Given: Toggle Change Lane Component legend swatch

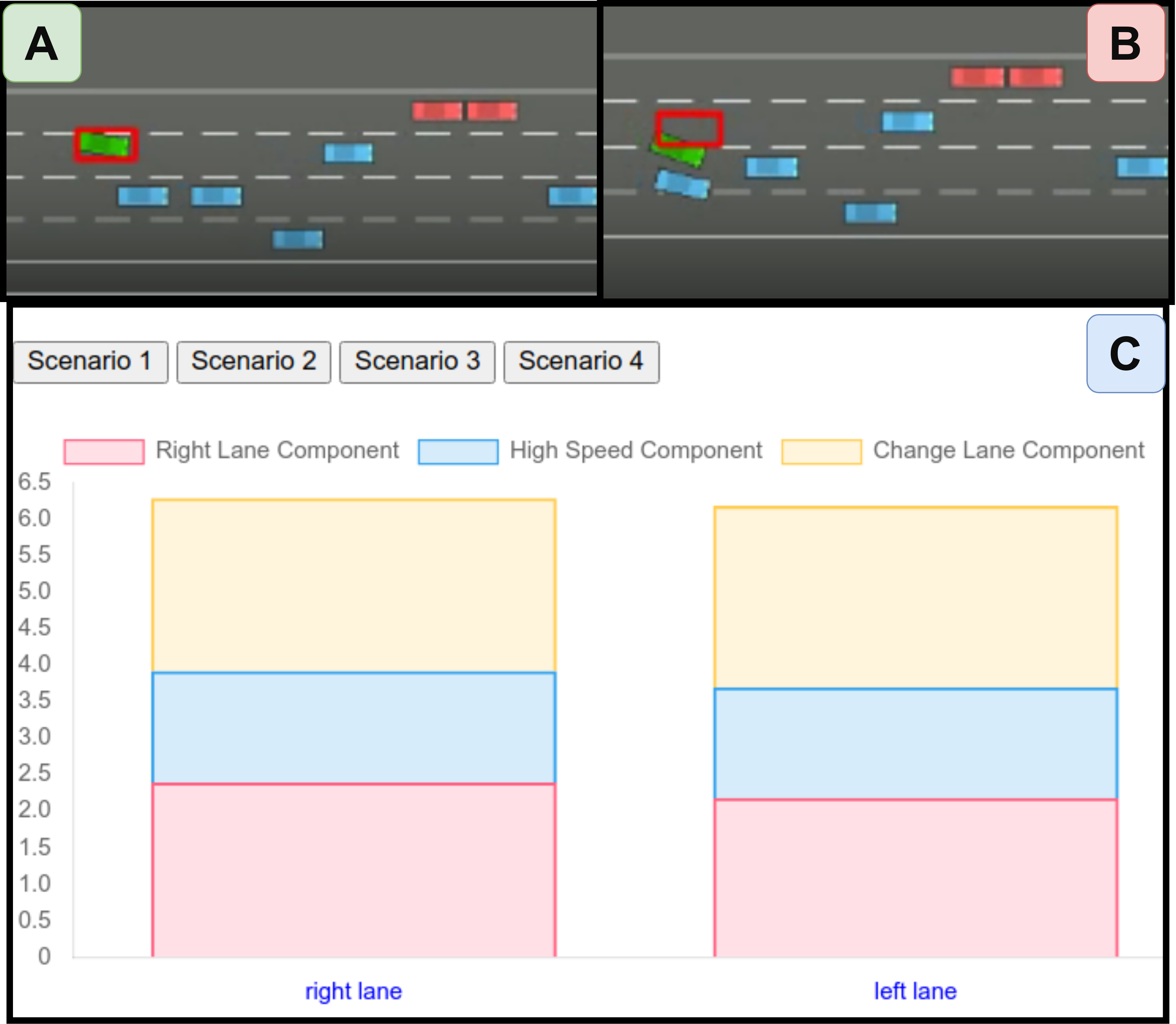Looking at the screenshot, I should 821,451.
